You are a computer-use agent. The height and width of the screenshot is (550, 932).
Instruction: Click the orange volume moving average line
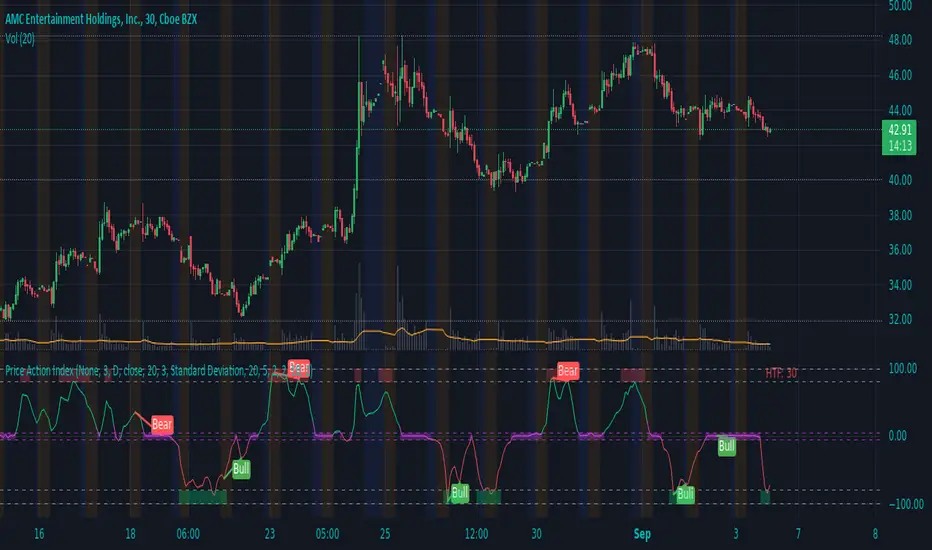click(386, 335)
